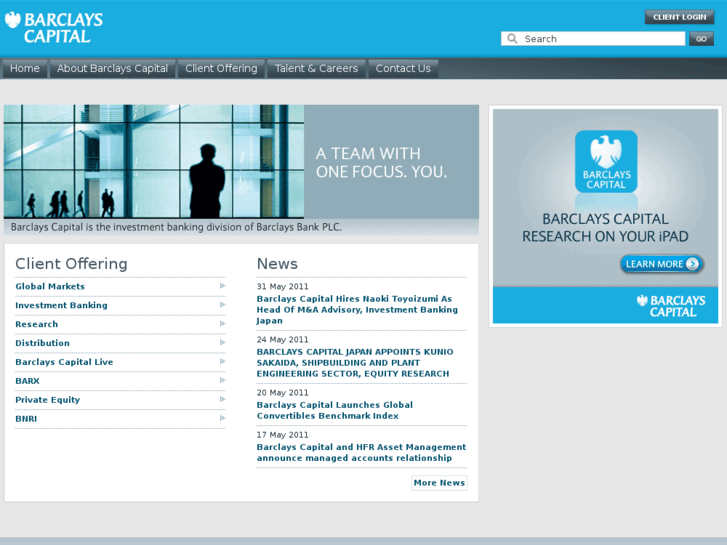Click the GO search button

point(701,39)
